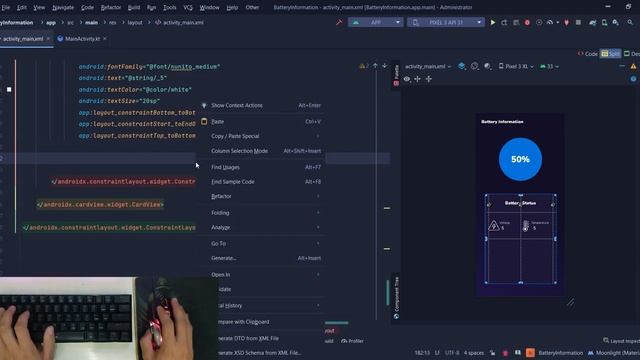The width and height of the screenshot is (640, 360).
Task: Open the magnifier Search Everywhere icon
Action: (x=630, y=22)
